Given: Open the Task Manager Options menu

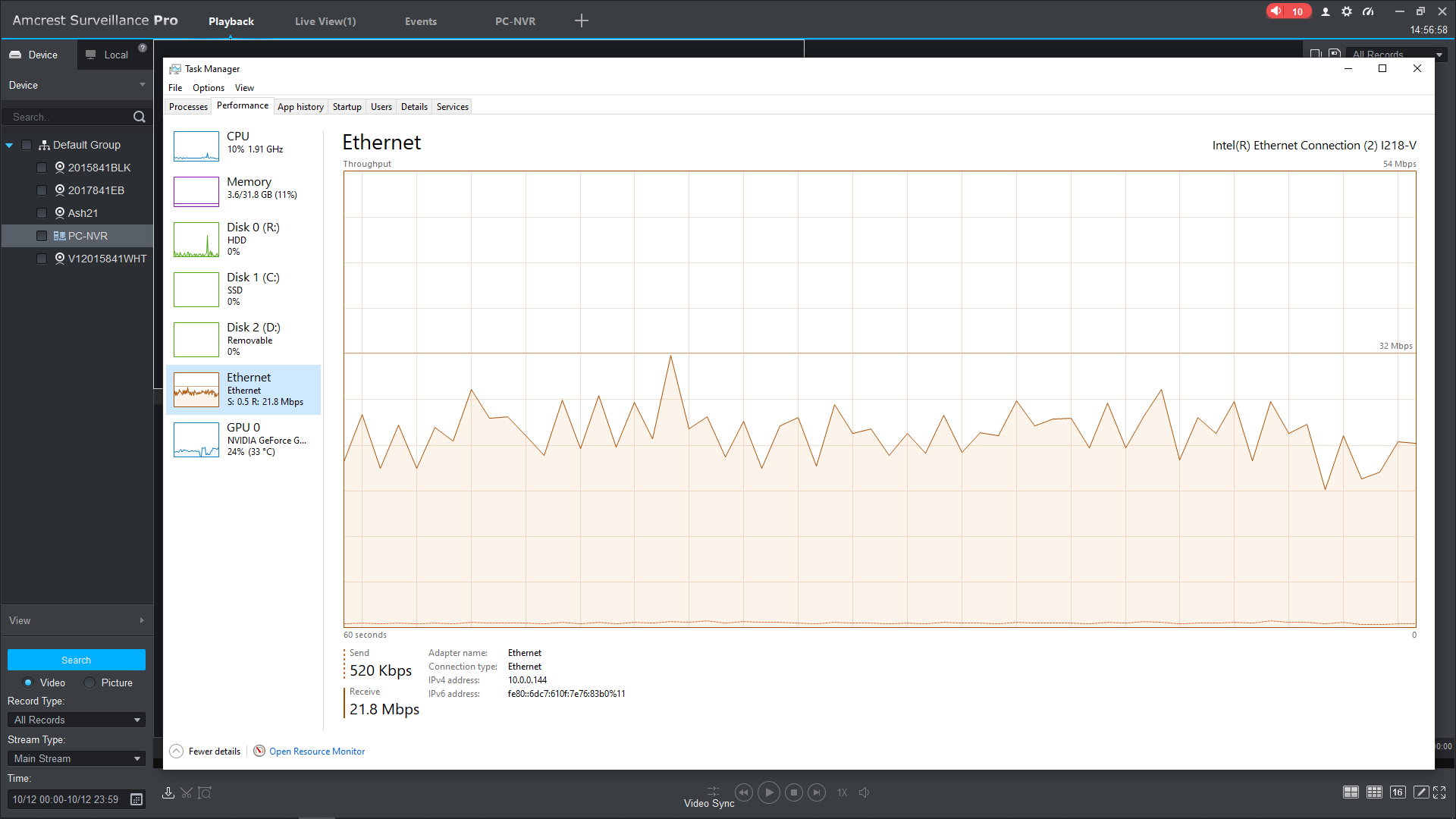Looking at the screenshot, I should point(209,88).
